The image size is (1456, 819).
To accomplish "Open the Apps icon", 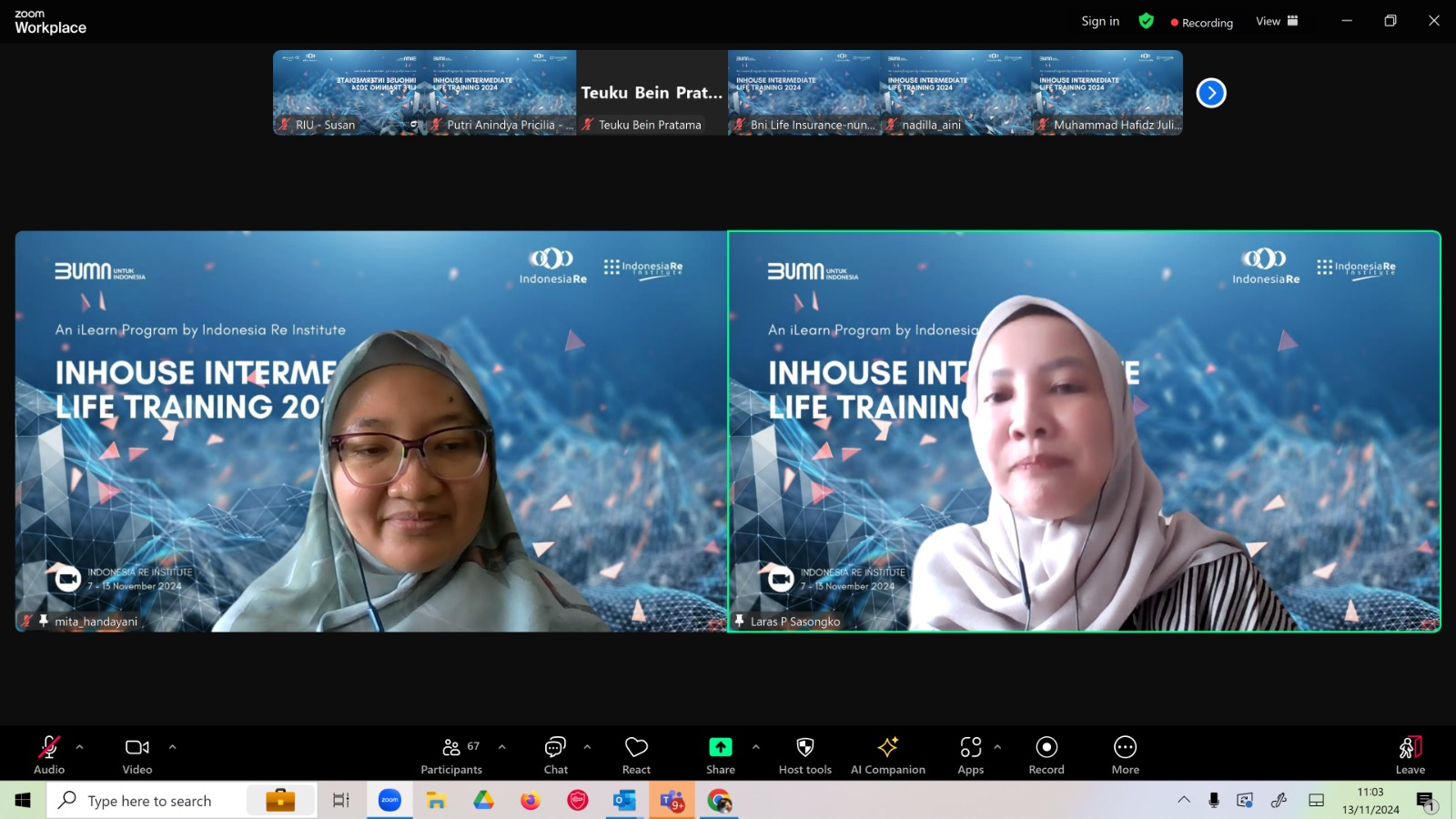I will click(971, 747).
